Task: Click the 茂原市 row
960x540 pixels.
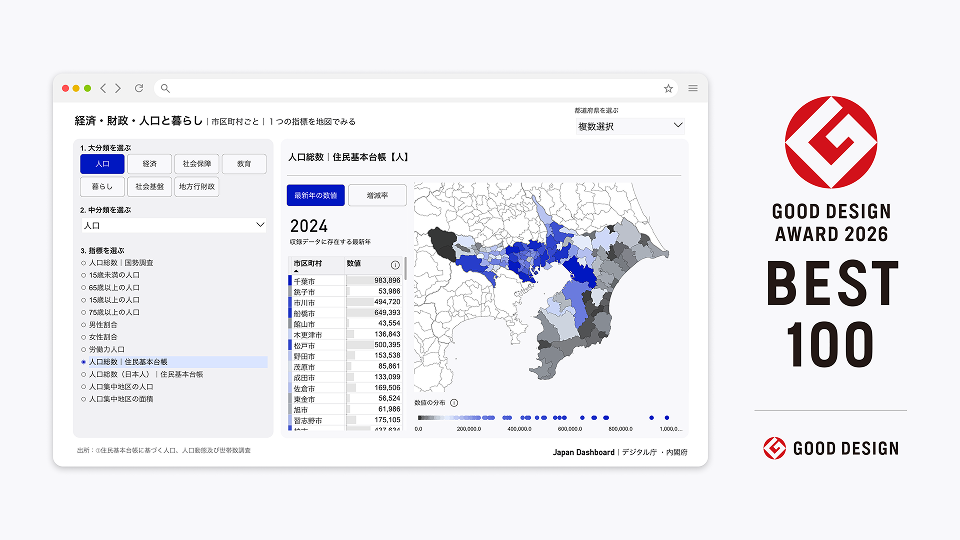Action: [x=345, y=367]
